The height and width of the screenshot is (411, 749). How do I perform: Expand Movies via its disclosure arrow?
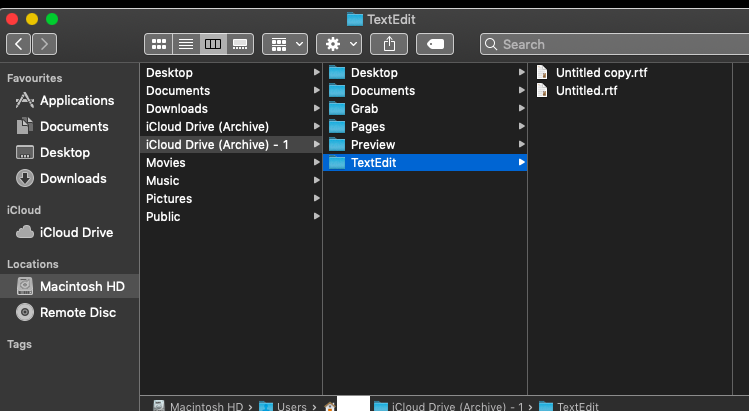pos(316,162)
